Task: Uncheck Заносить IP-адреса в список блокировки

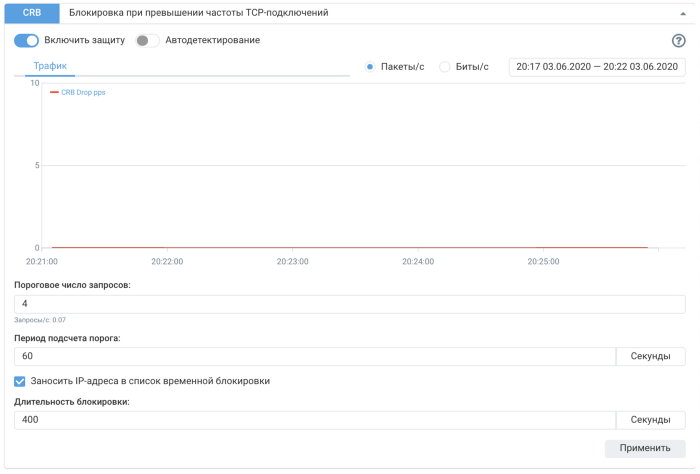Action: pyautogui.click(x=21, y=381)
